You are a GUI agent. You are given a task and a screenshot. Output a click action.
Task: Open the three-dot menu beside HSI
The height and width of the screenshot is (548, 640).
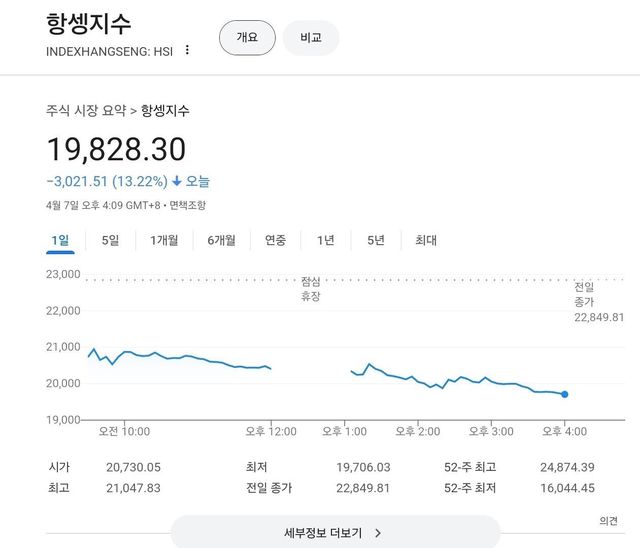click(x=187, y=50)
